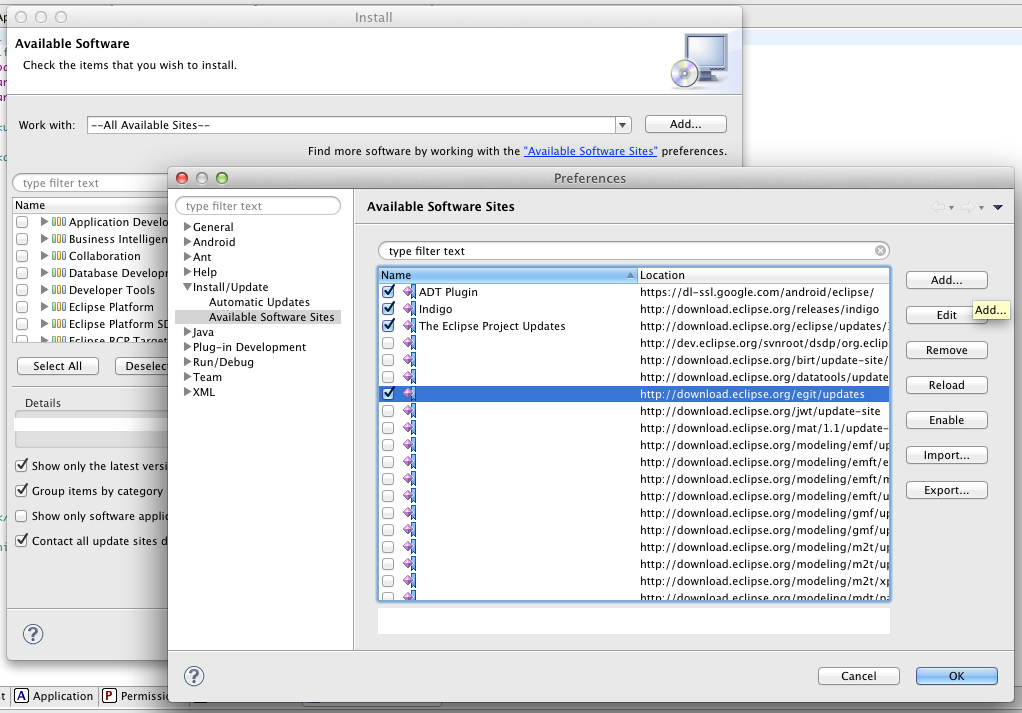This screenshot has width=1022, height=713.
Task: Click Select All in Install window
Action: click(57, 366)
